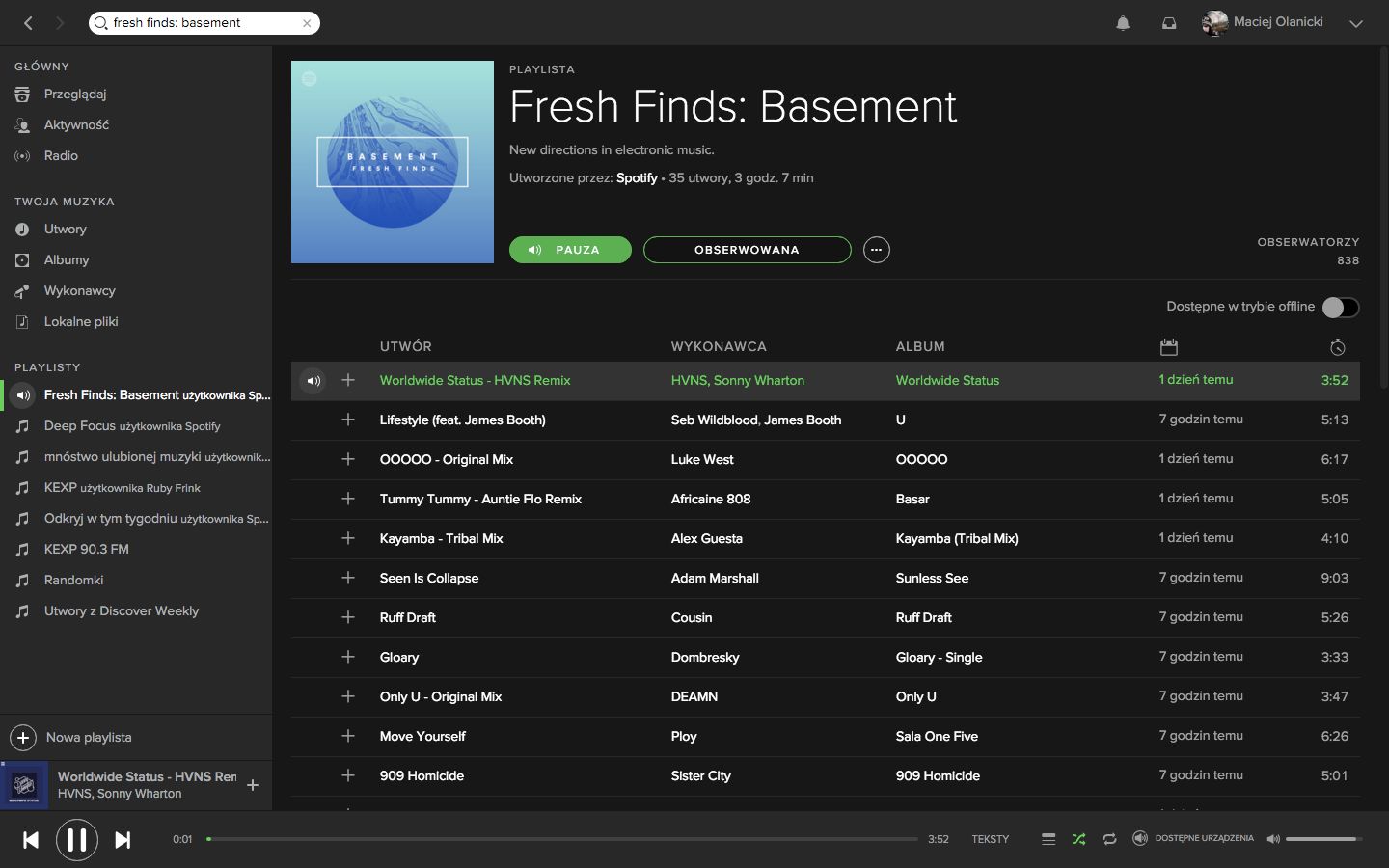This screenshot has height=868, width=1389.
Task: Sort by the duration clock icon
Action: click(x=1337, y=346)
